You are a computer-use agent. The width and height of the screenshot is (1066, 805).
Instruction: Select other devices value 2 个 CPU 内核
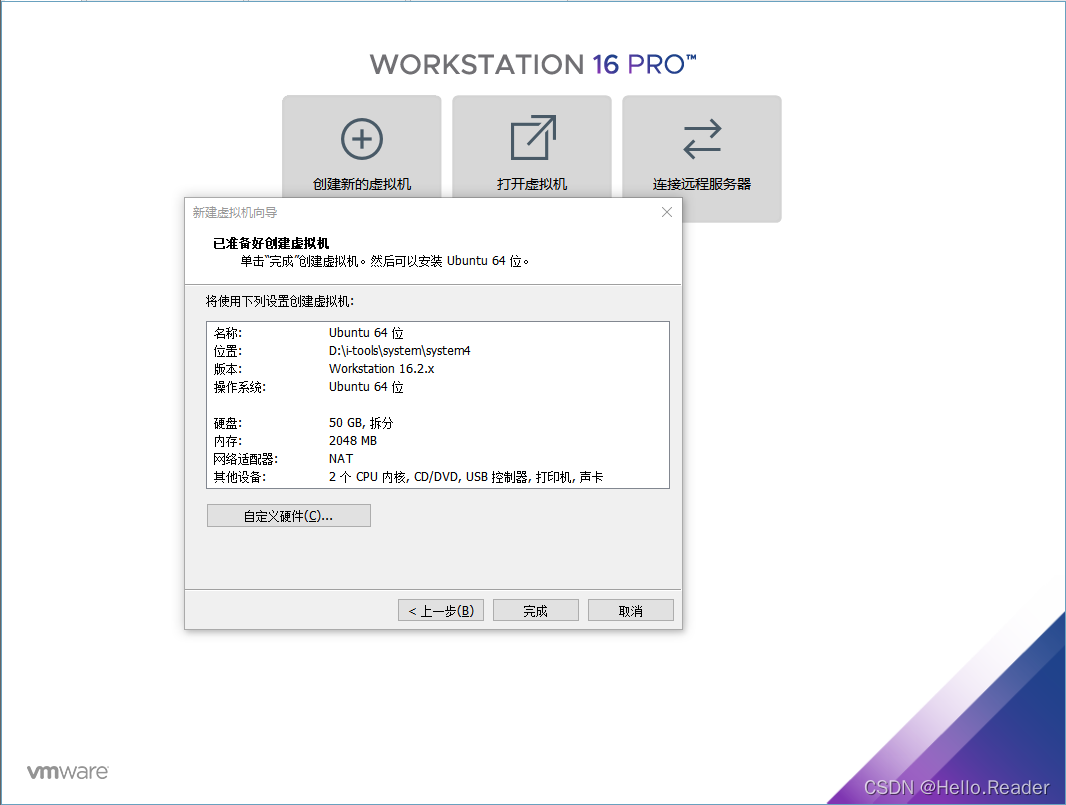[x=368, y=477]
